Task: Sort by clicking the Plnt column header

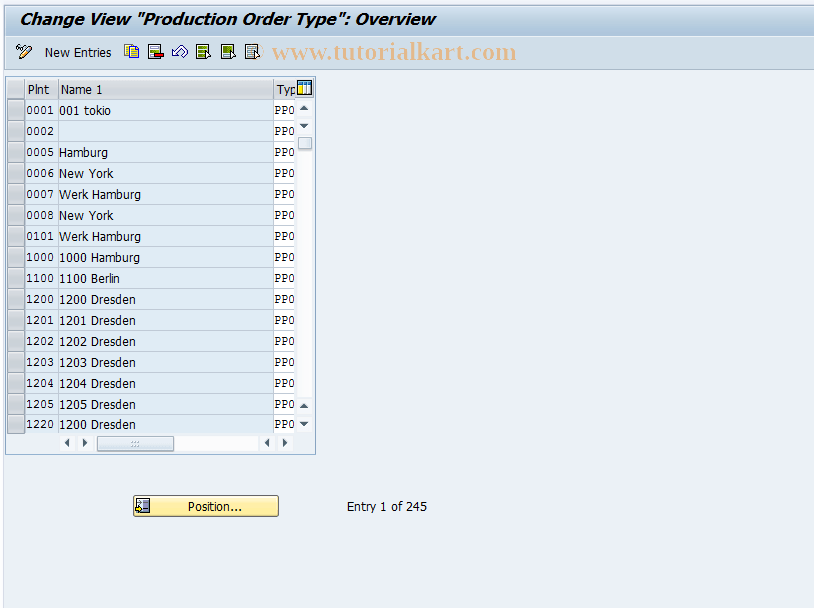Action: tap(39, 89)
